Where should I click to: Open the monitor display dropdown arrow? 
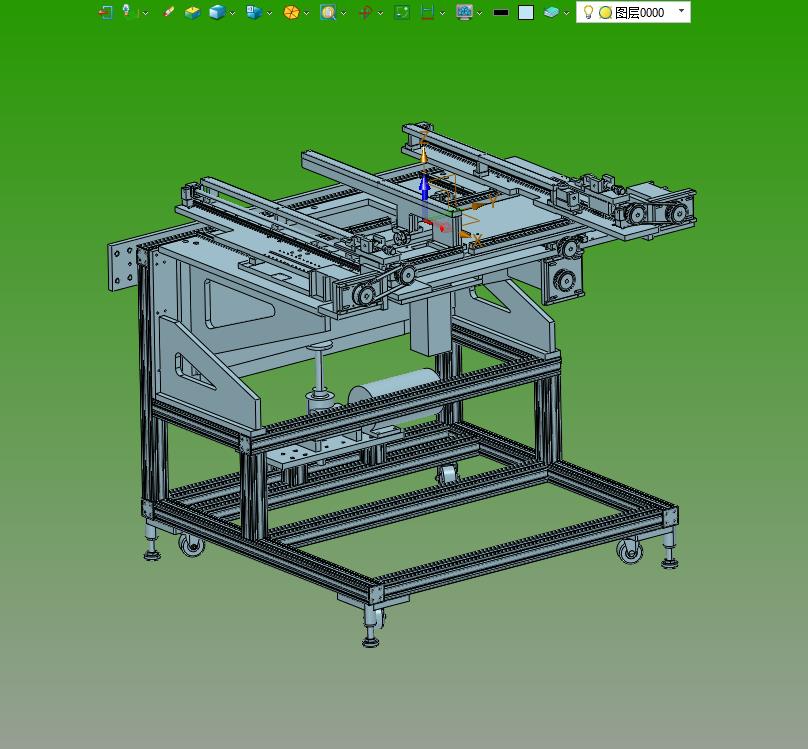[480, 13]
